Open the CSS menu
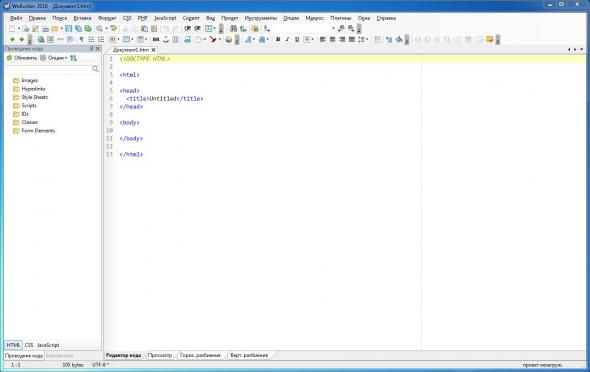The height and width of the screenshot is (372, 590). coord(127,18)
